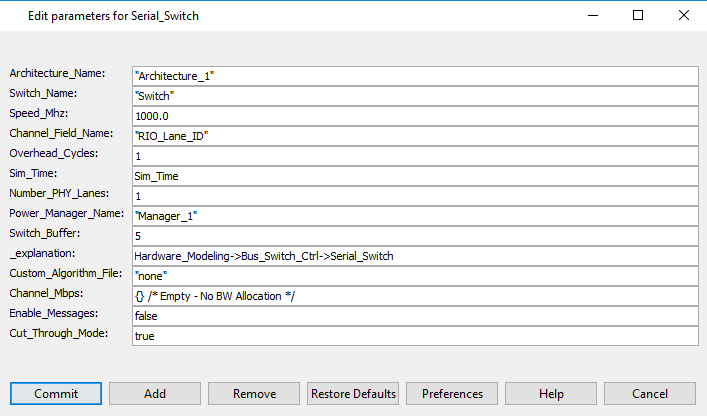The width and height of the screenshot is (707, 416).
Task: Select the Custom_Algorithm_File field
Action: point(414,276)
